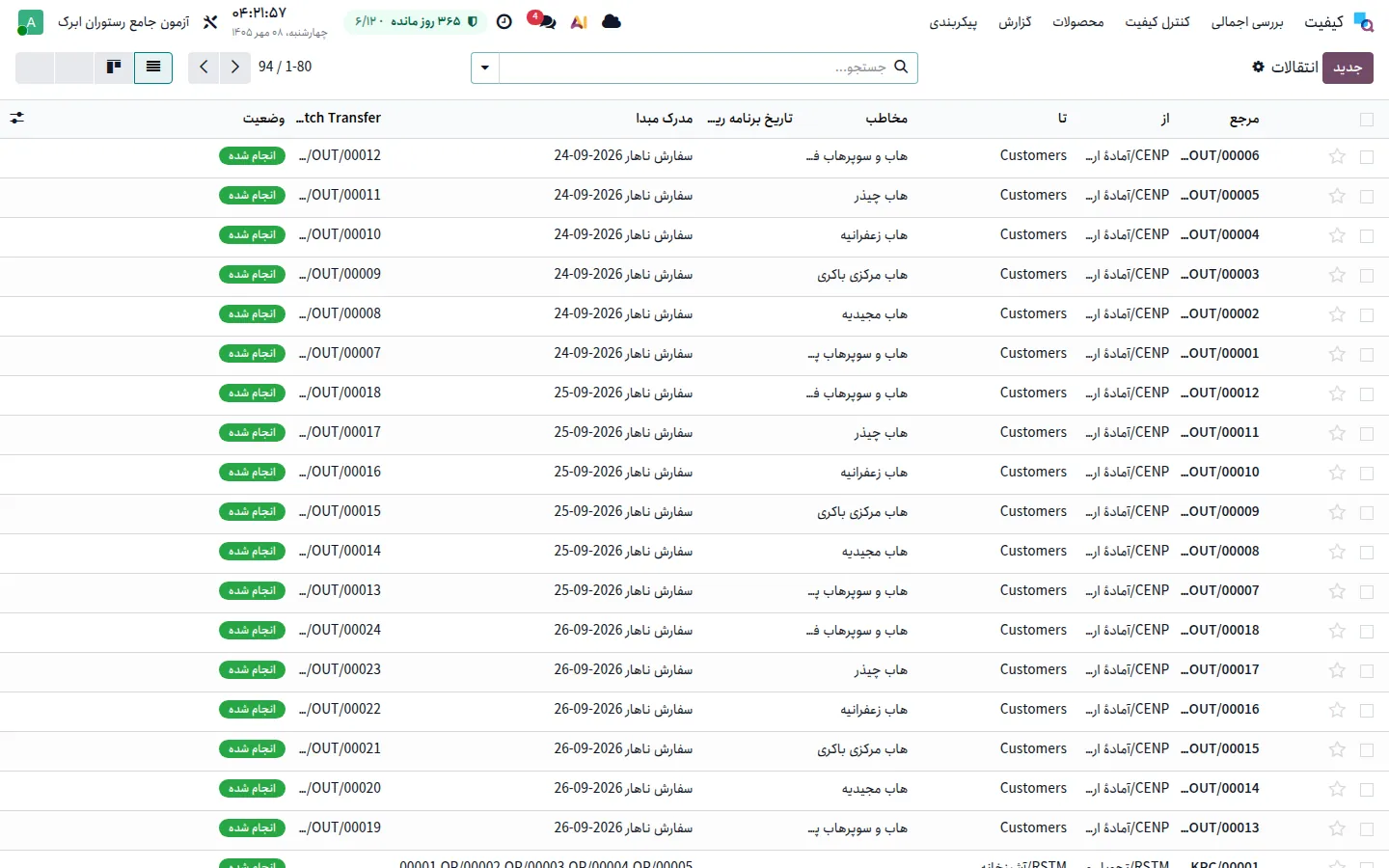Open the محصولات menu
1389x868 pixels.
point(1078,21)
